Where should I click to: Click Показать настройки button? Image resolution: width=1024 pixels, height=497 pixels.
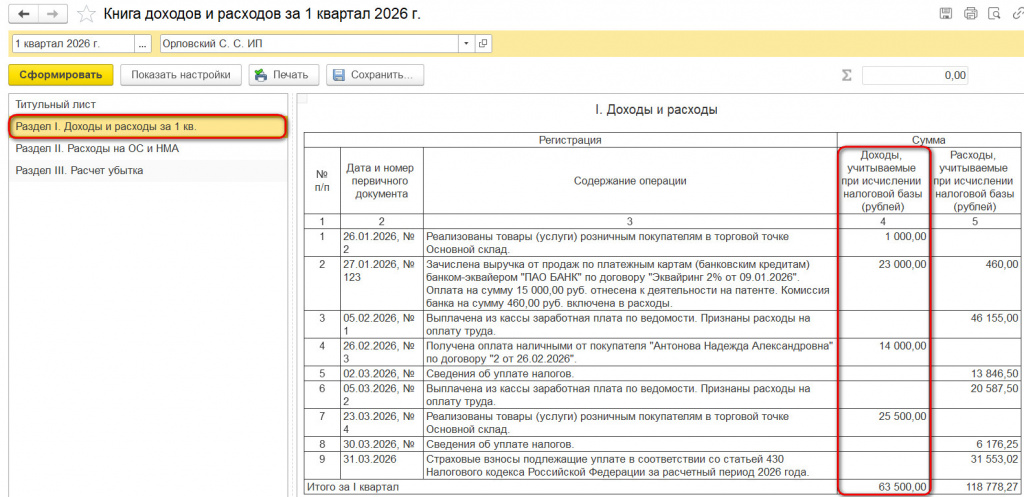pyautogui.click(x=181, y=74)
